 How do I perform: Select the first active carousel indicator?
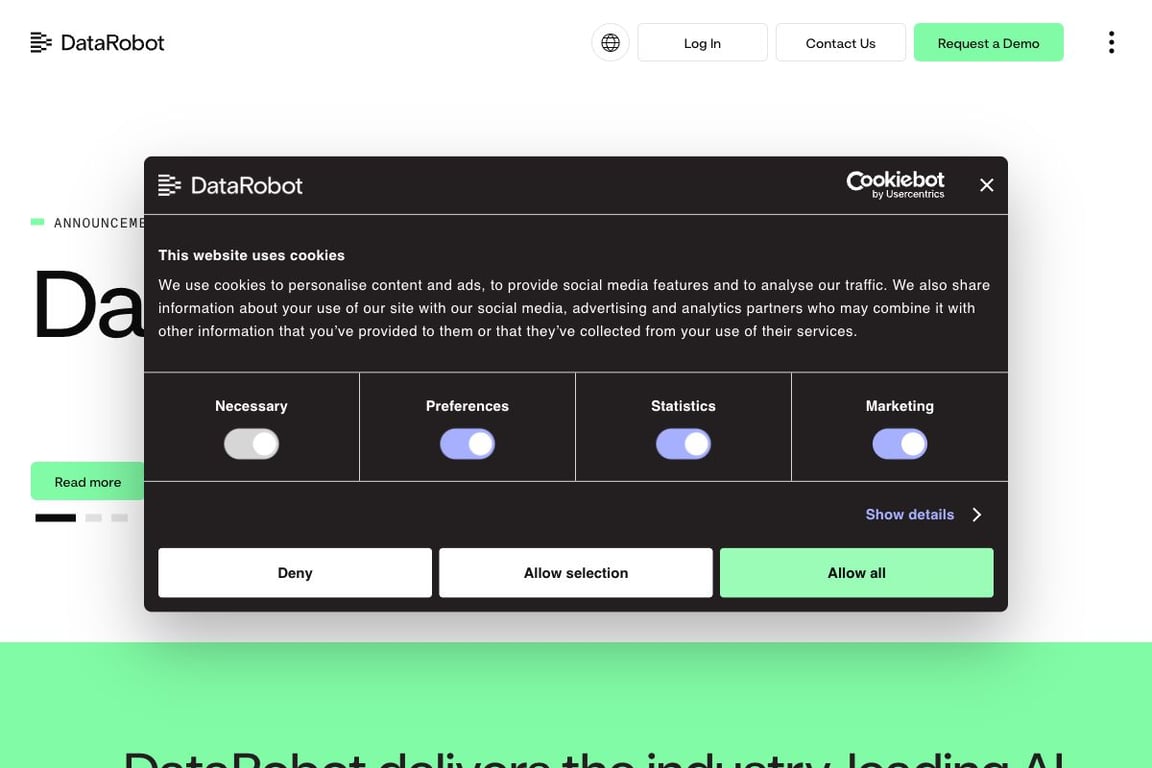55,518
